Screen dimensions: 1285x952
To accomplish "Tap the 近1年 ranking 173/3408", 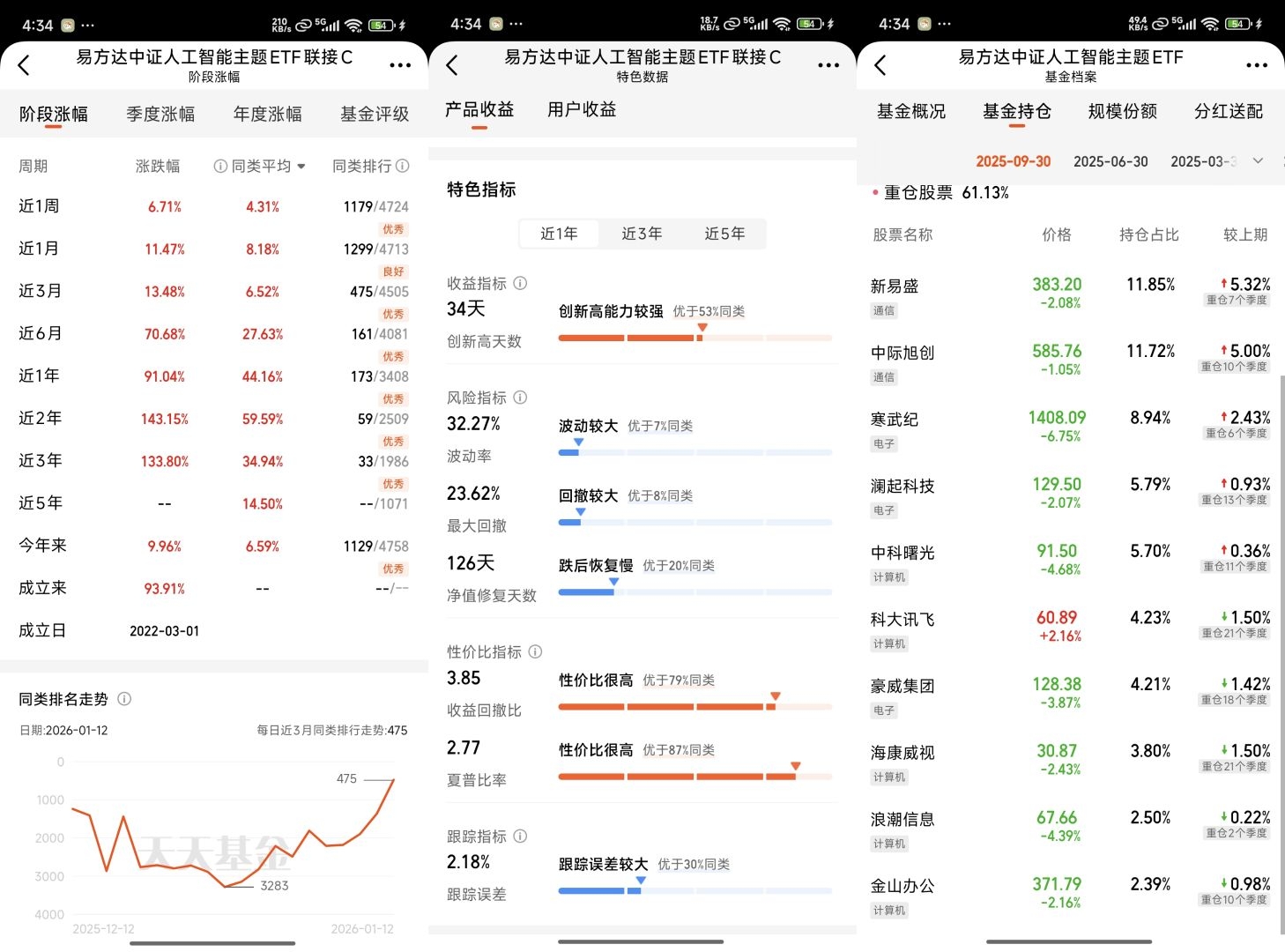I will (380, 376).
